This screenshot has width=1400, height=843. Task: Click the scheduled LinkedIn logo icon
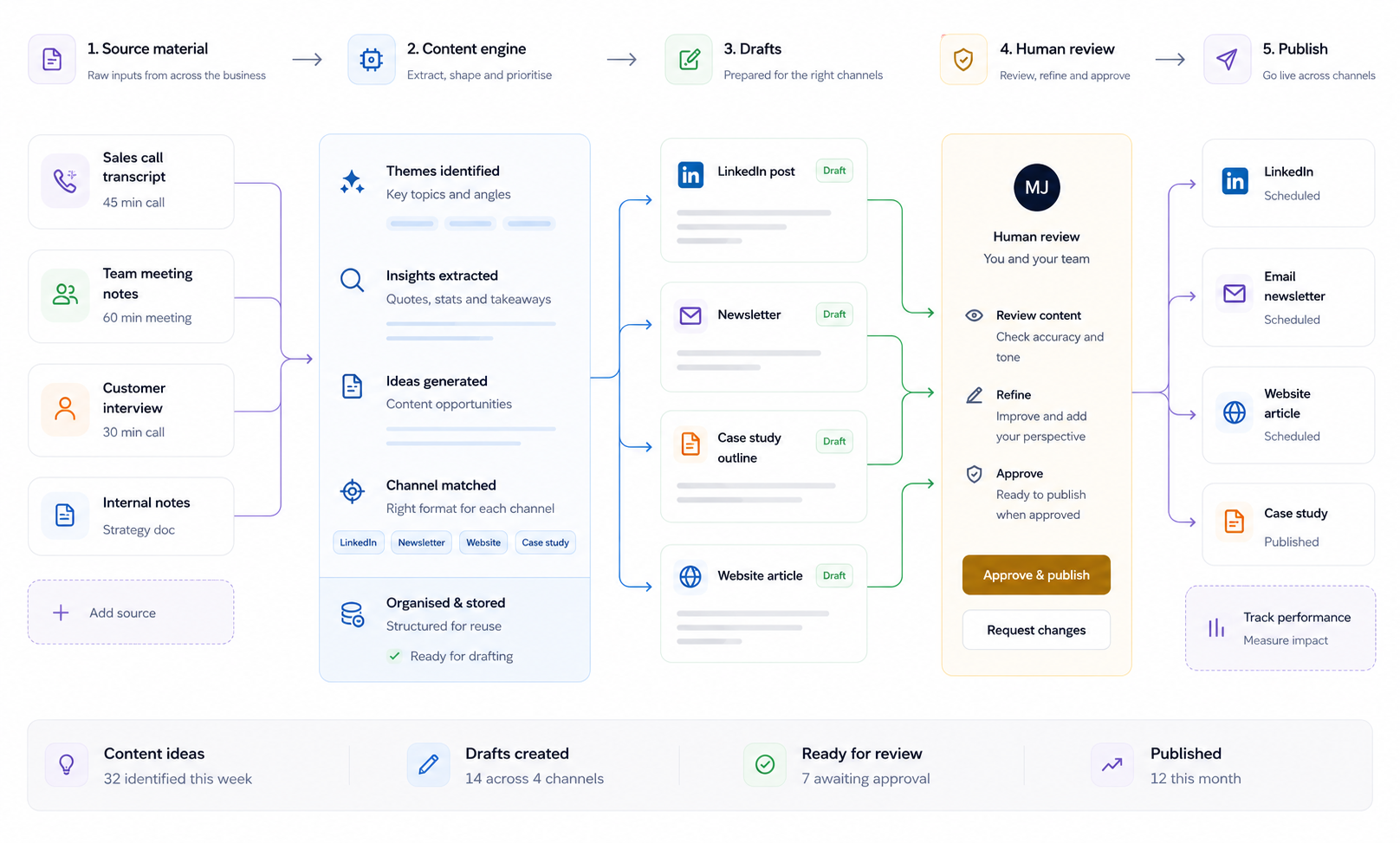click(1235, 181)
